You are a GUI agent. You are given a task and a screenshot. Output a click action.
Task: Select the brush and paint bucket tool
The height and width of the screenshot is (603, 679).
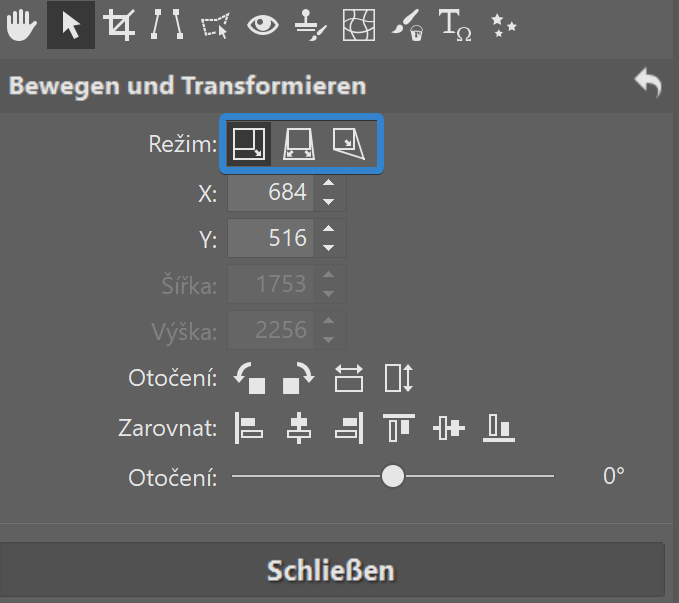coord(407,25)
